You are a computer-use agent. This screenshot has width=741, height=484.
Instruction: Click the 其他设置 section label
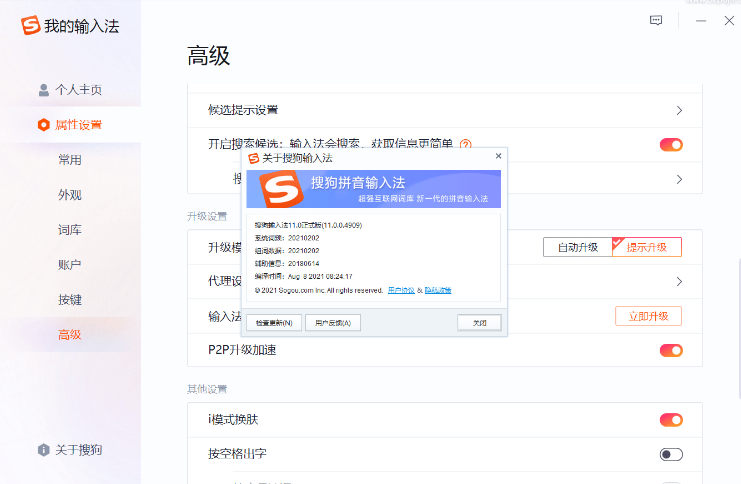(207, 389)
